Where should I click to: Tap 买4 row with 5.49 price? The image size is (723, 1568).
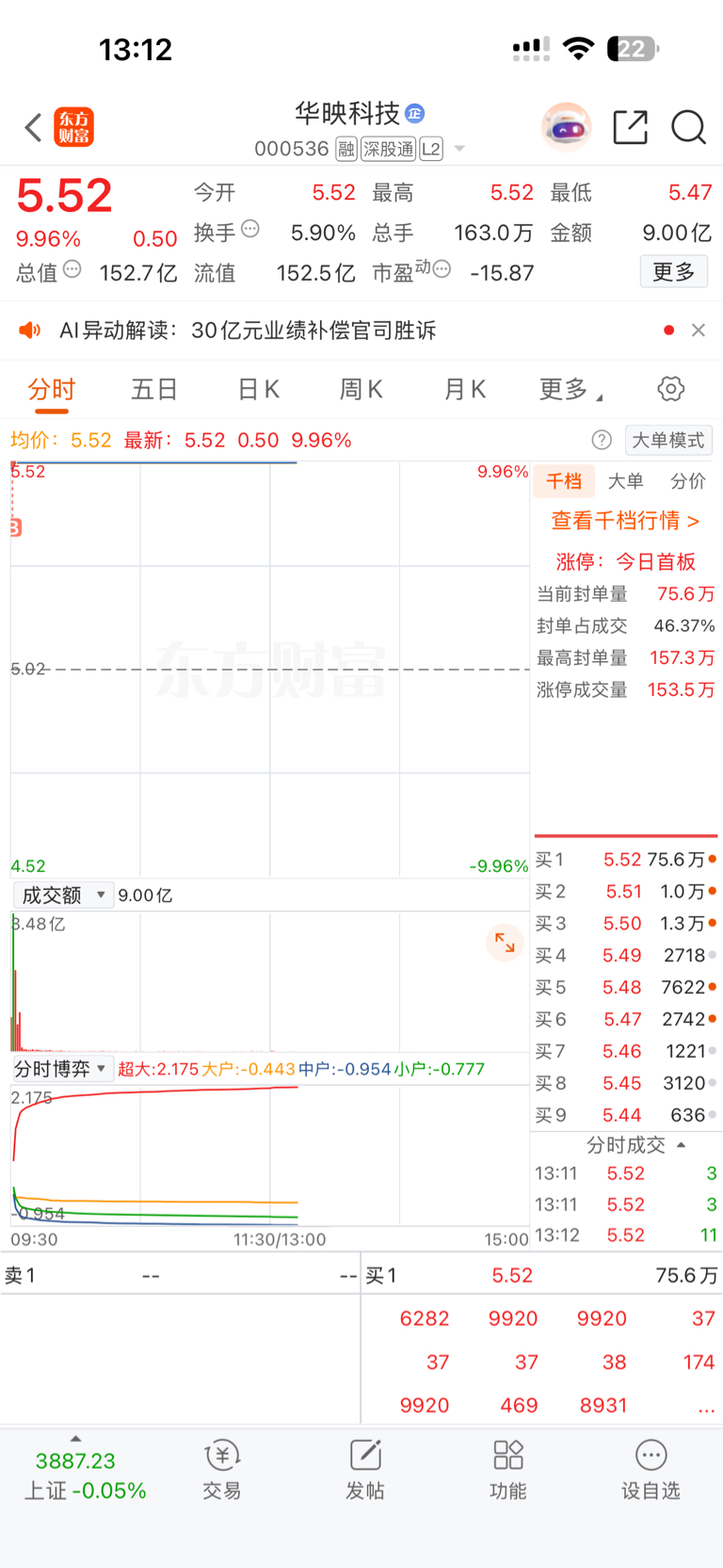tap(626, 956)
